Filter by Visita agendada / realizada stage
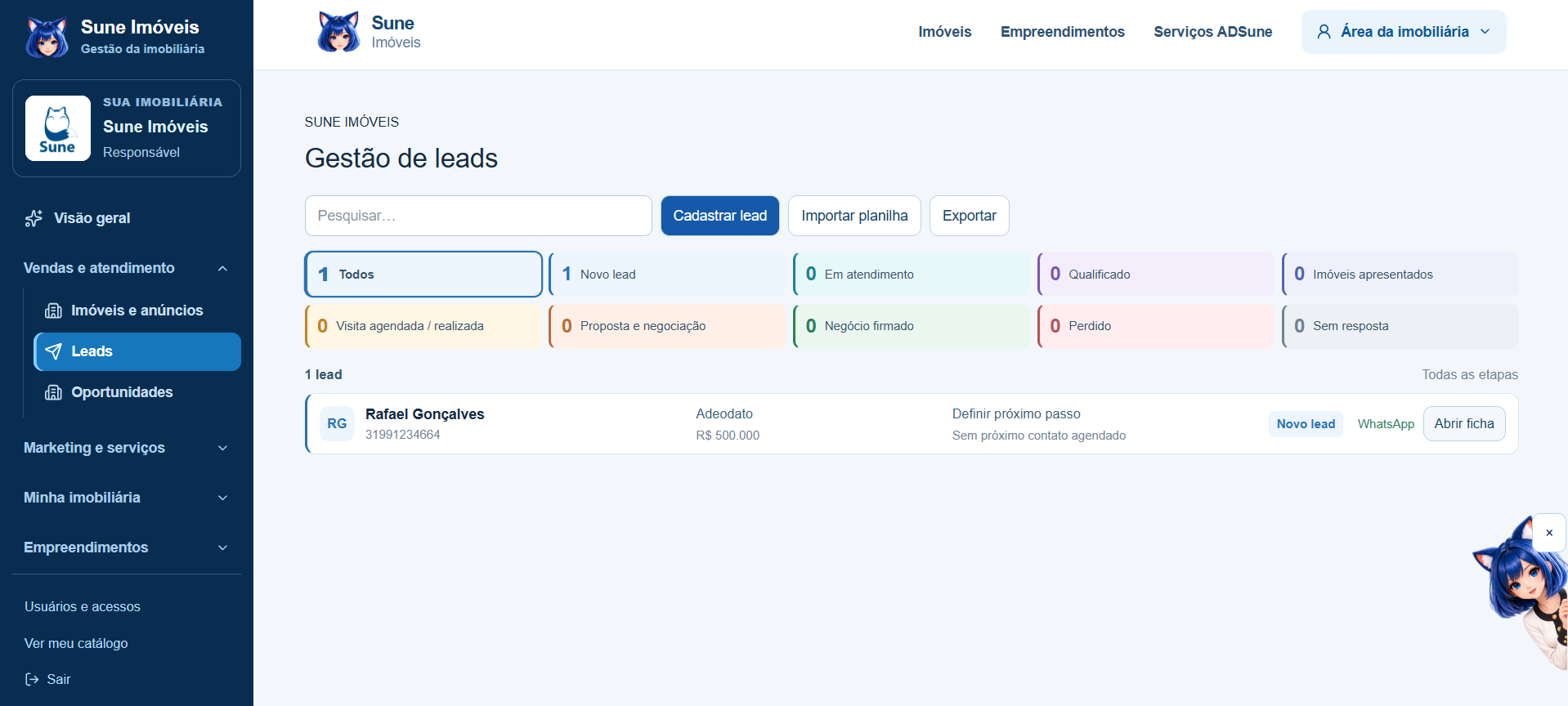This screenshot has width=1568, height=706. [x=423, y=326]
